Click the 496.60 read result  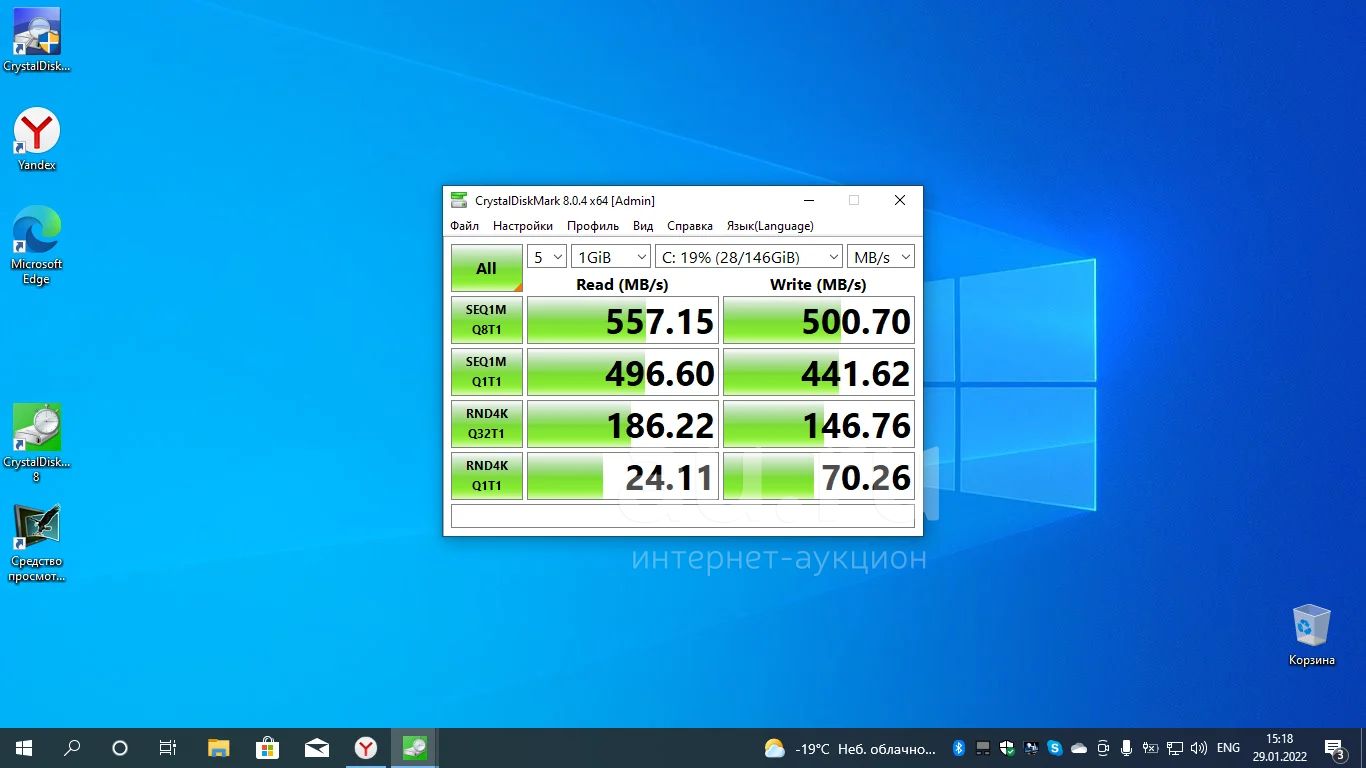click(623, 372)
